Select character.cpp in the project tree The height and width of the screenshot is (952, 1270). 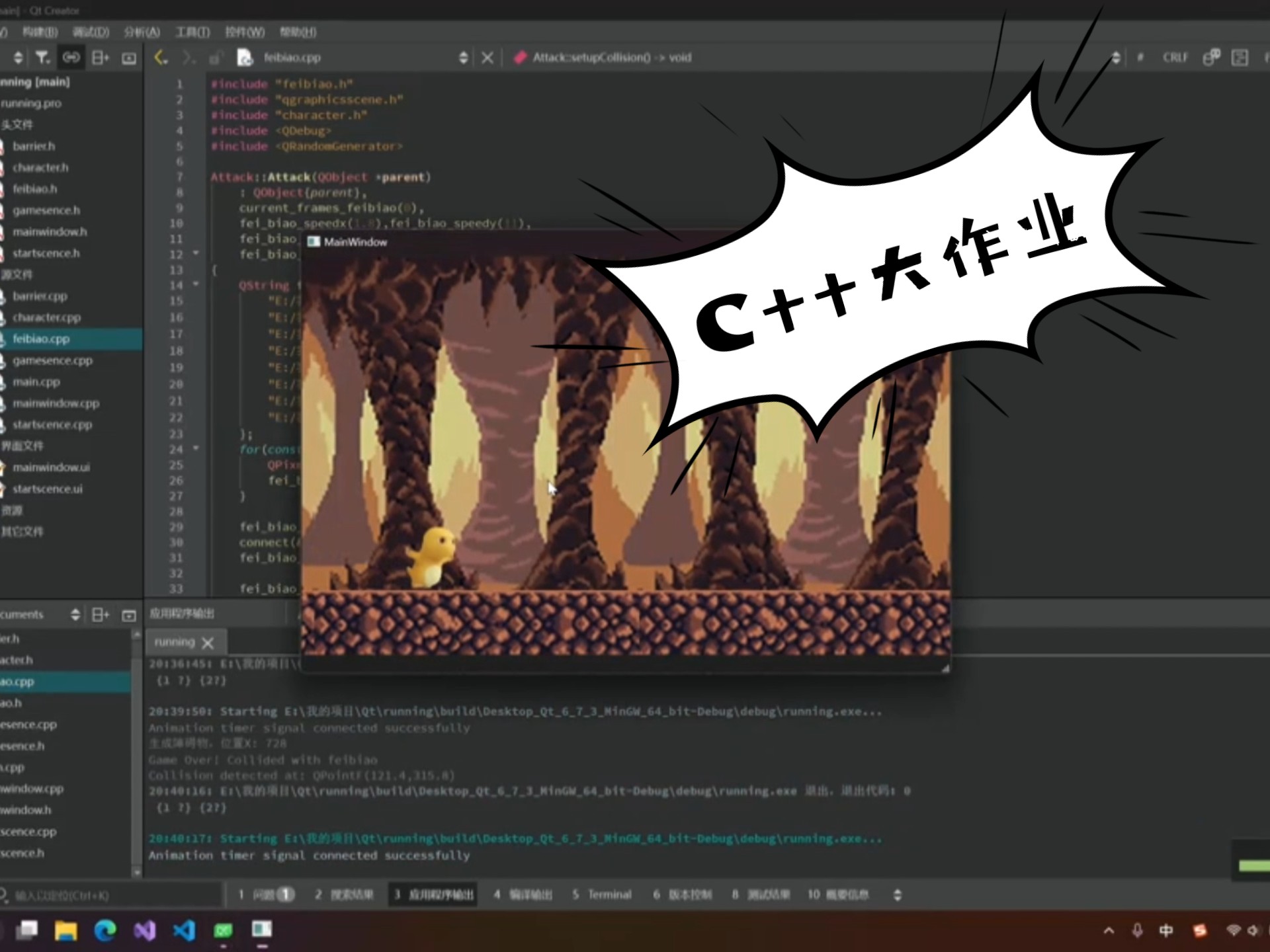(46, 317)
